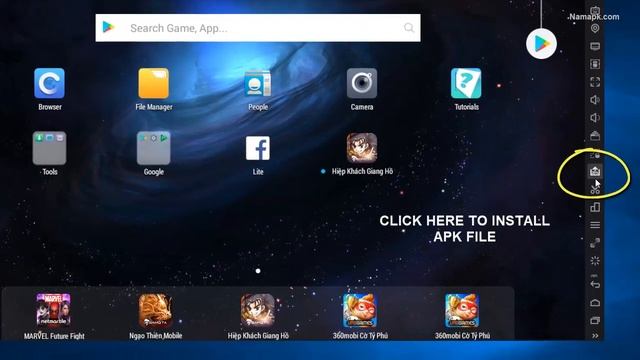The image size is (640, 360).
Task: Expand the sidebar with the double chevron
Action: (x=595, y=336)
